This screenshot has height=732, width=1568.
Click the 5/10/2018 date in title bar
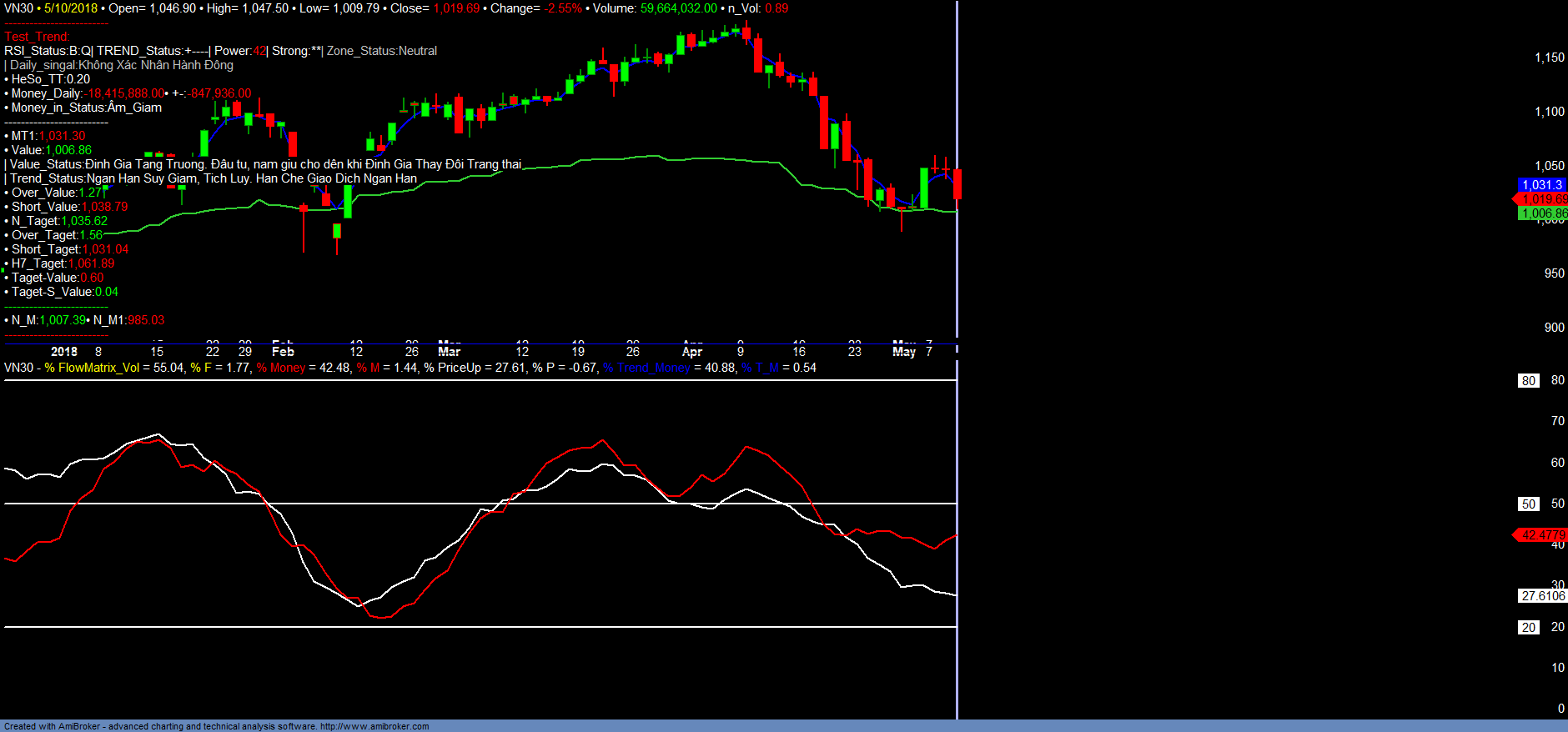[x=70, y=8]
